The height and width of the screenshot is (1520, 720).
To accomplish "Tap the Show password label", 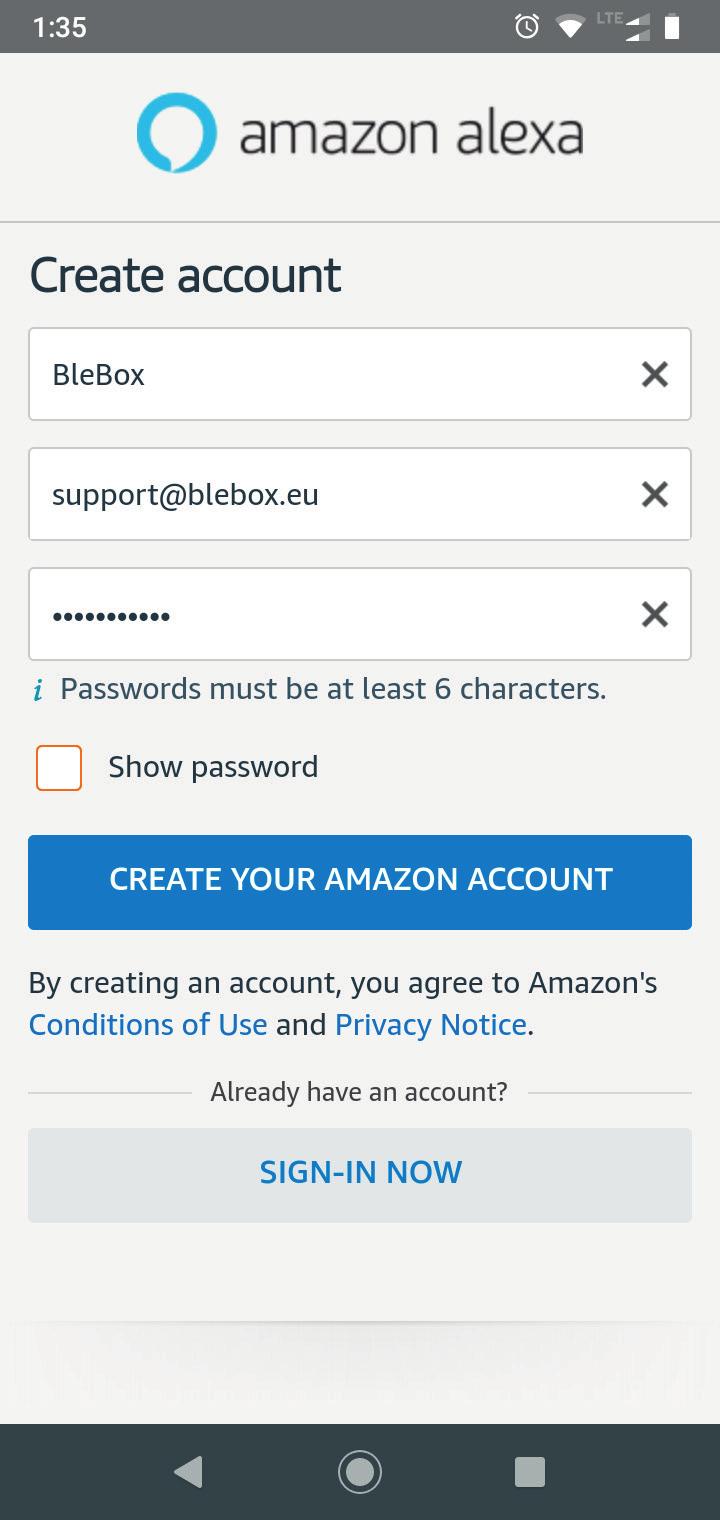I will coord(213,767).
